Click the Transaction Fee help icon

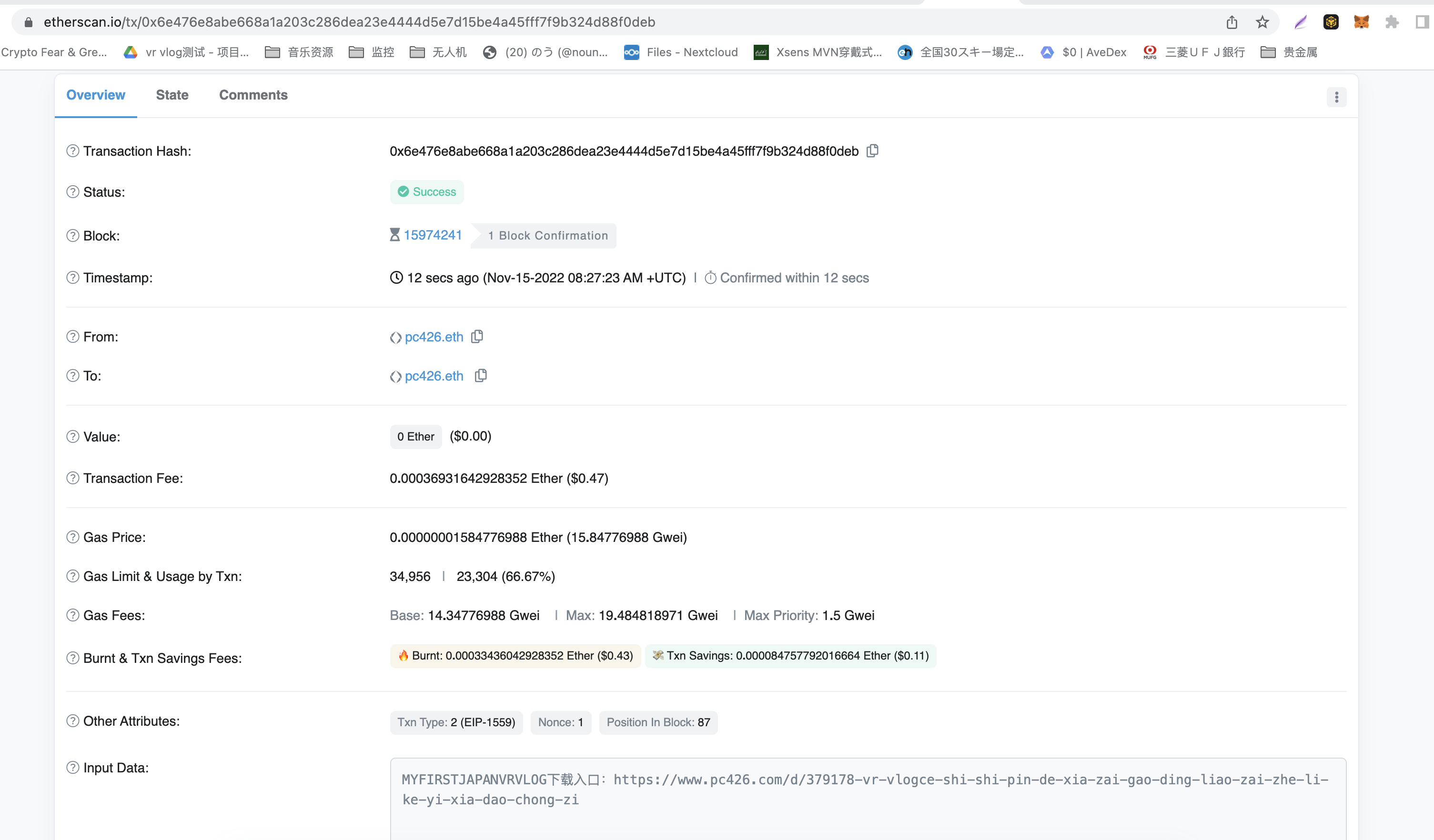tap(73, 478)
